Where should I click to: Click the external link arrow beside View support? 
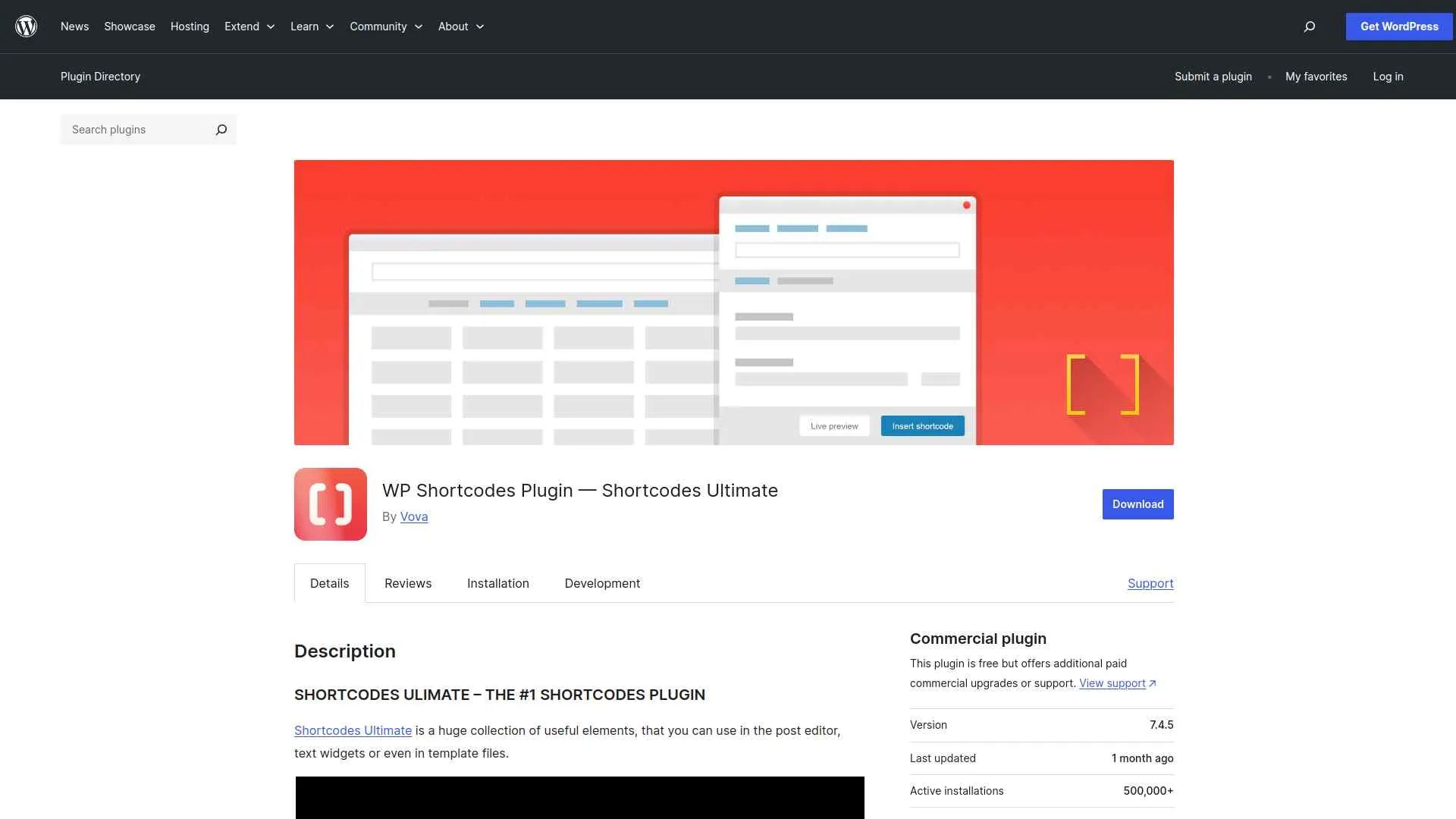[1153, 682]
